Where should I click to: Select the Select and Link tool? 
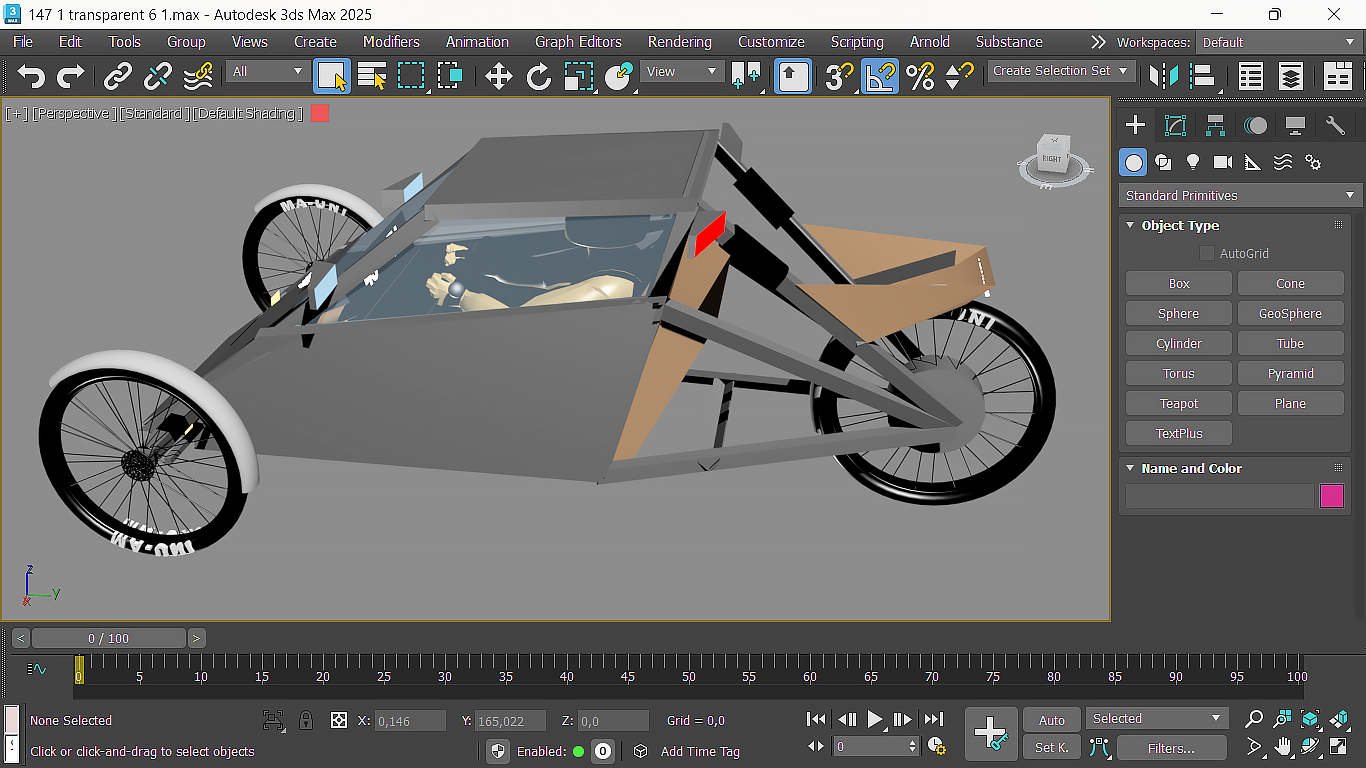point(118,77)
